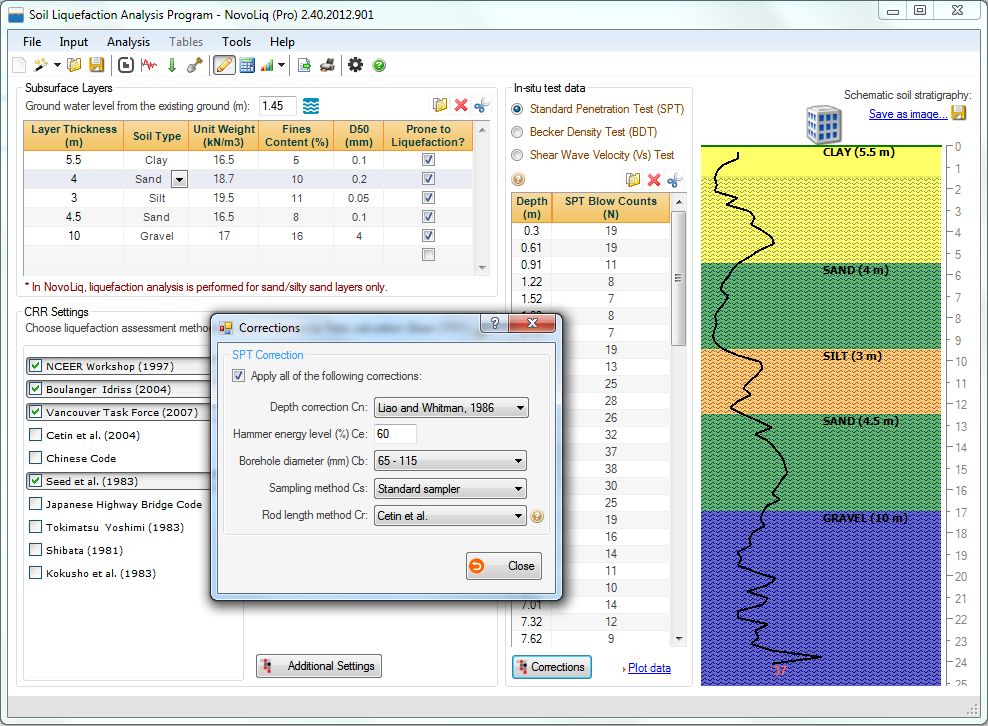Click the Corrections dialog help question button
The image size is (988, 726).
tap(495, 323)
